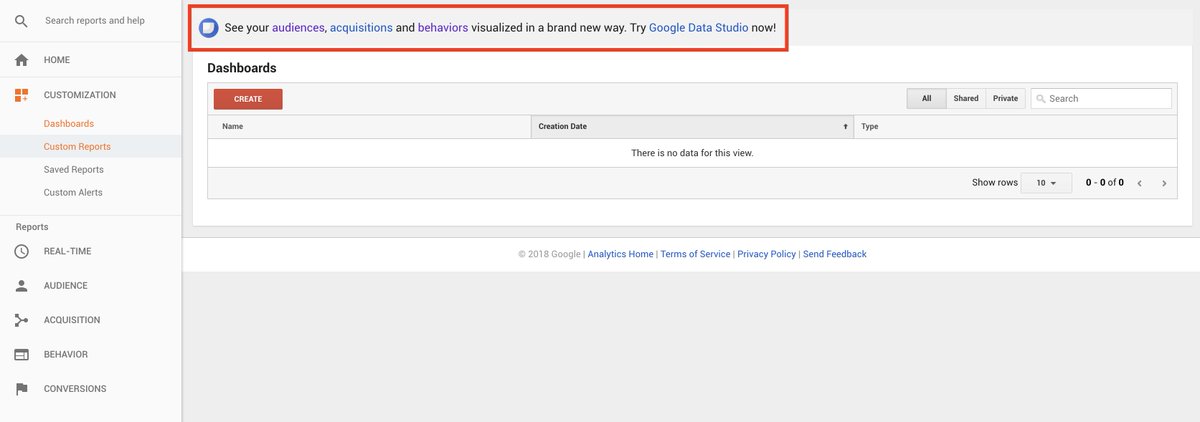The image size is (1200, 422).
Task: Click the Behavior window icon
Action: (x=21, y=354)
